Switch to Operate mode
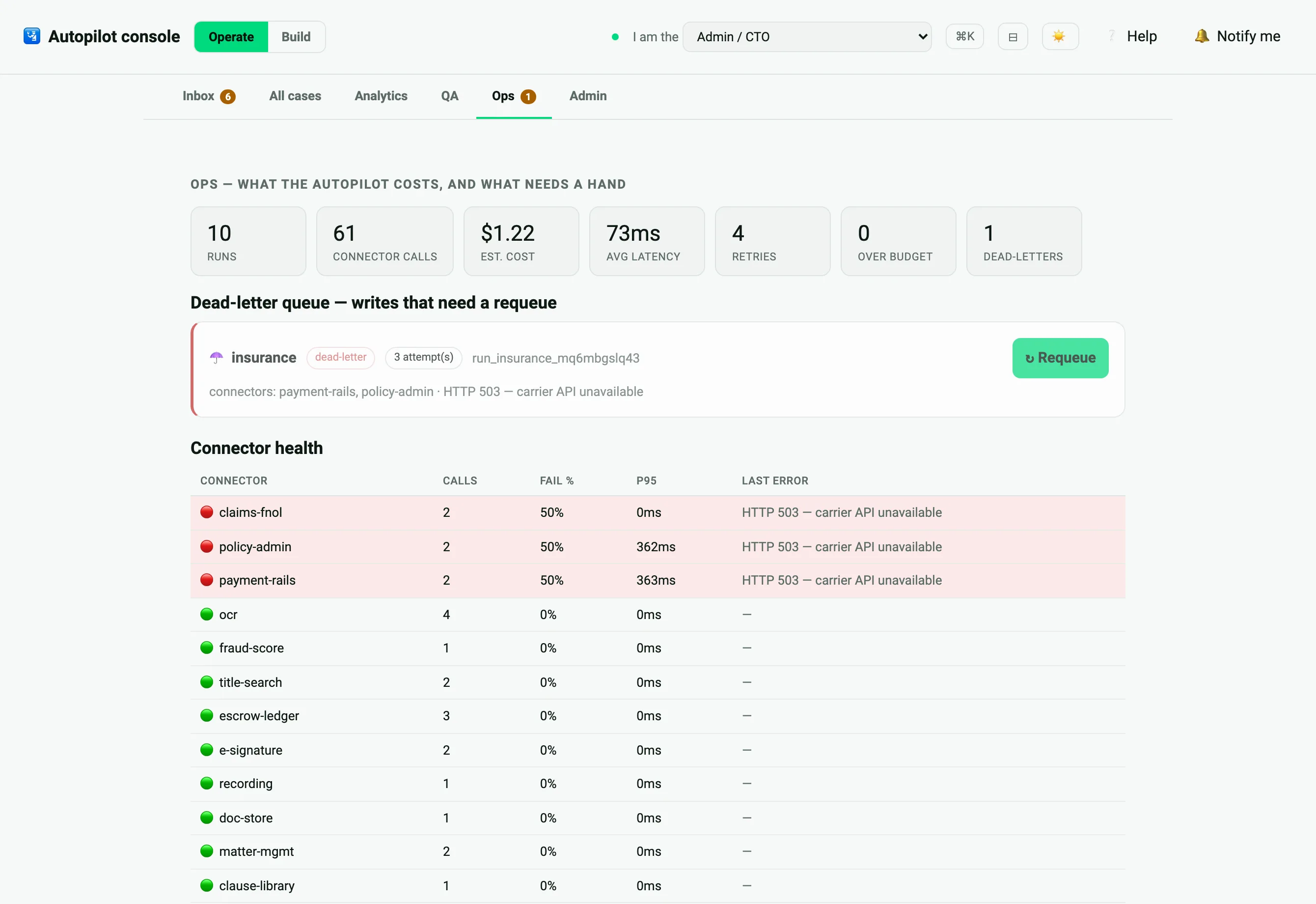 point(231,37)
